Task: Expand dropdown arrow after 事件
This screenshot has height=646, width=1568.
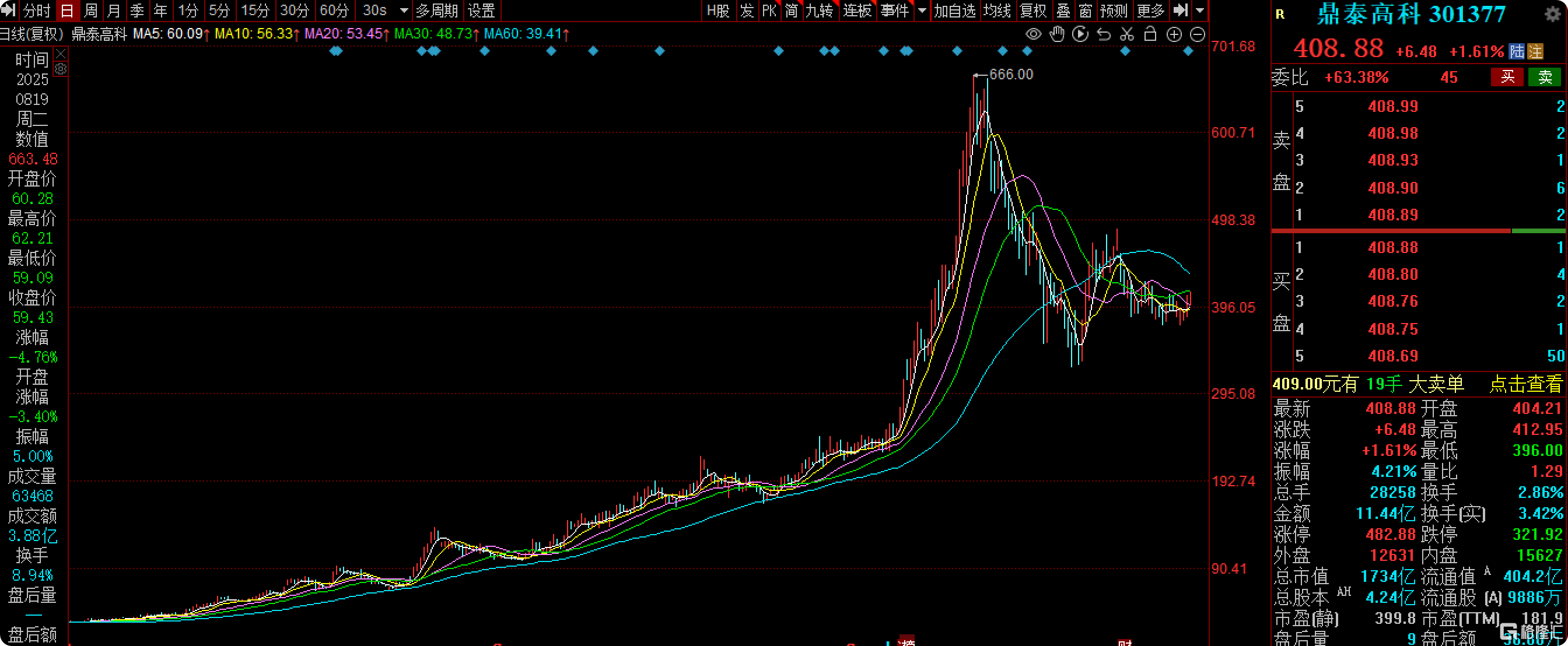Action: [x=922, y=10]
